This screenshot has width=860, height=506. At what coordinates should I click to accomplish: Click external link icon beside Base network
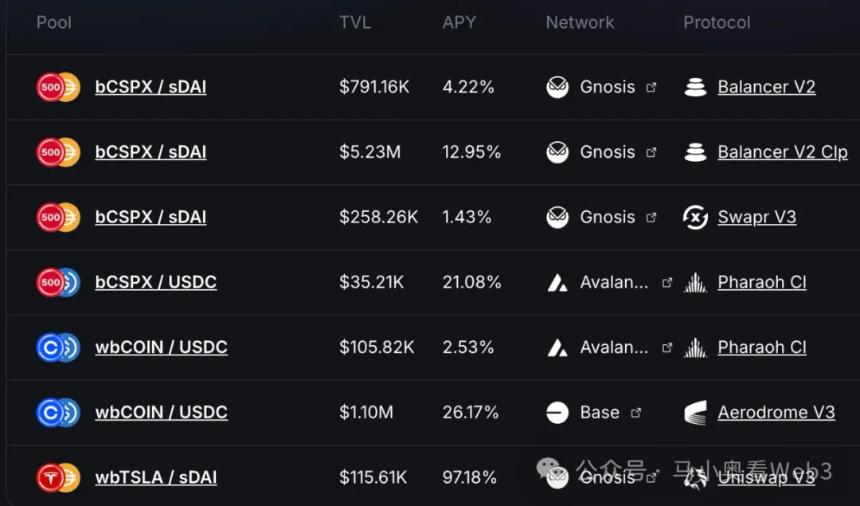point(635,412)
